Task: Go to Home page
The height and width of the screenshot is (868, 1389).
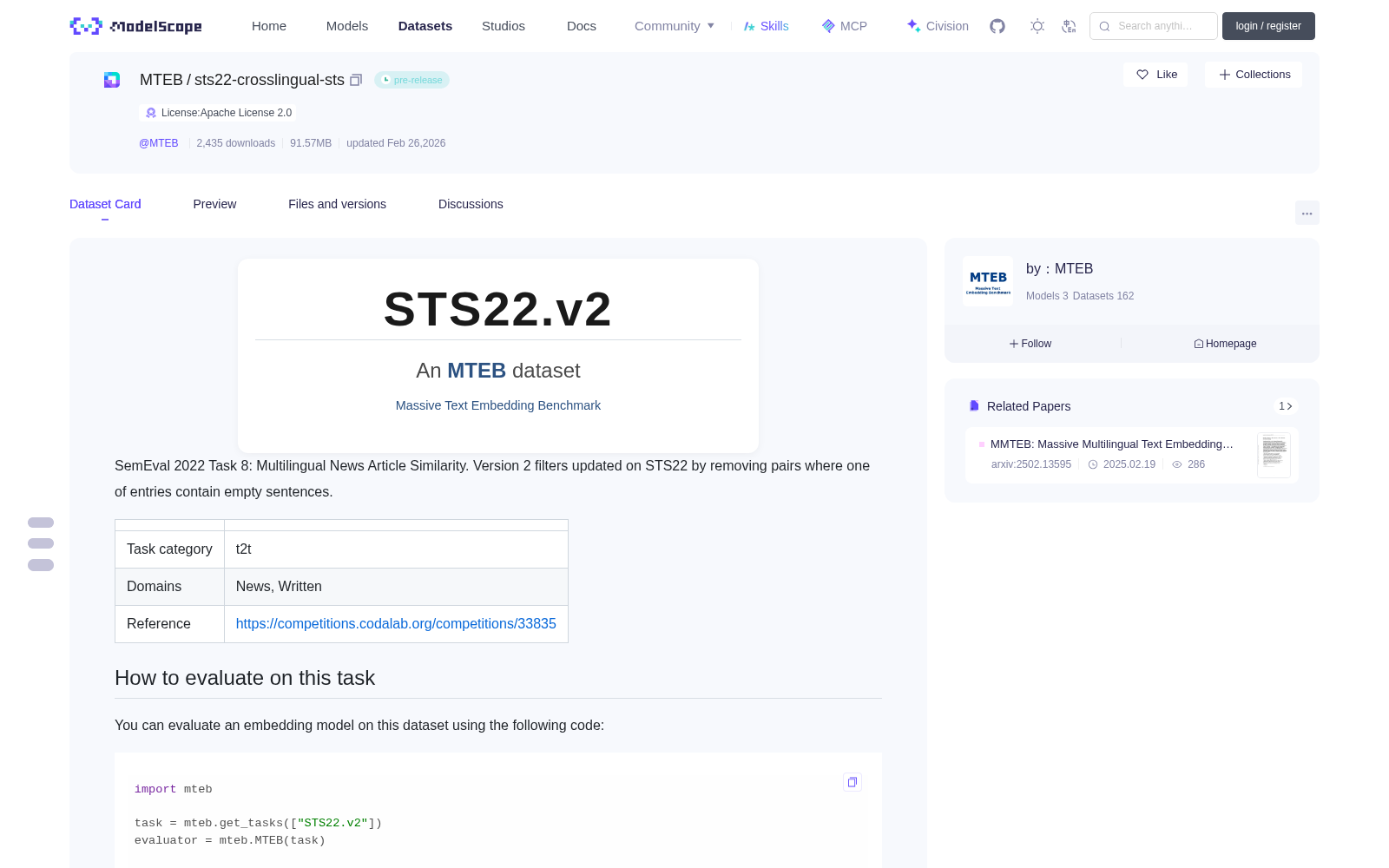Action: coord(269,26)
